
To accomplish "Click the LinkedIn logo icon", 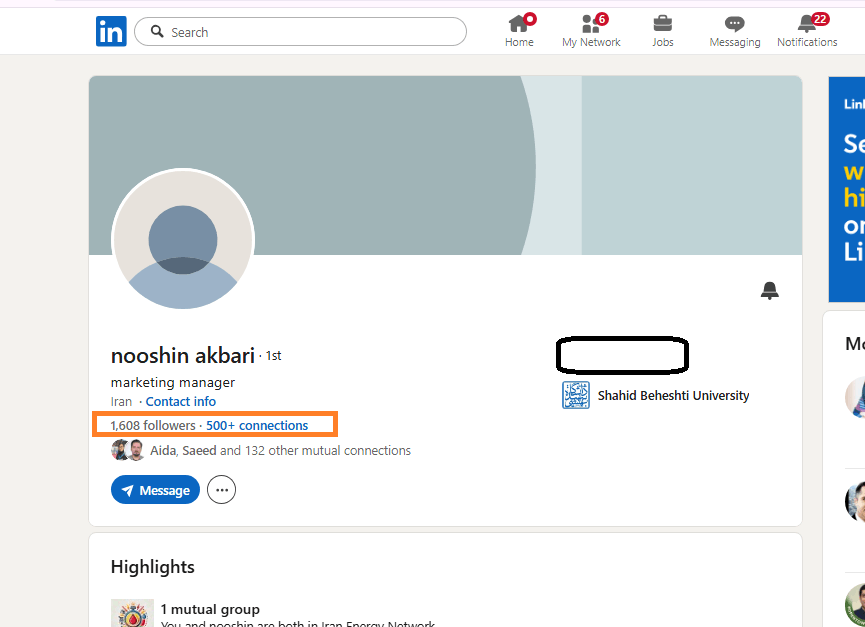I will click(111, 31).
